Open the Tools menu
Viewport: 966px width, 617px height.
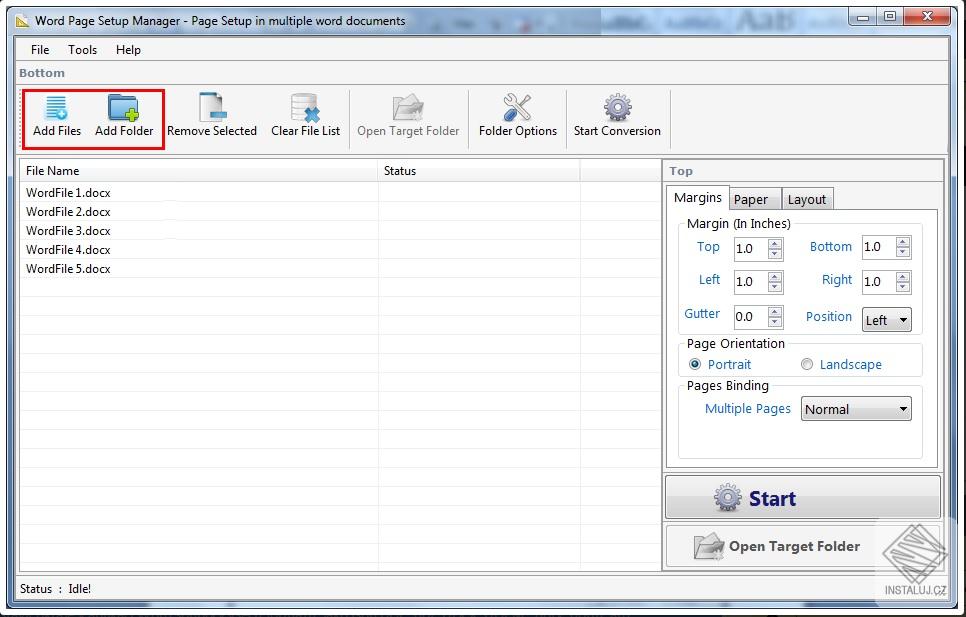pos(83,50)
